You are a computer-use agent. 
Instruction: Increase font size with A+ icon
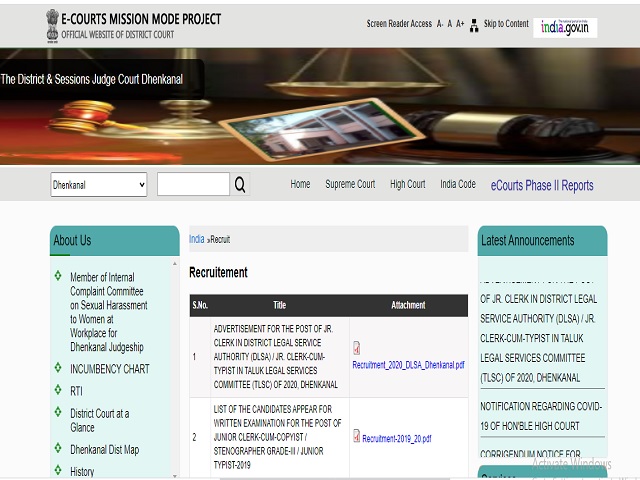point(460,24)
